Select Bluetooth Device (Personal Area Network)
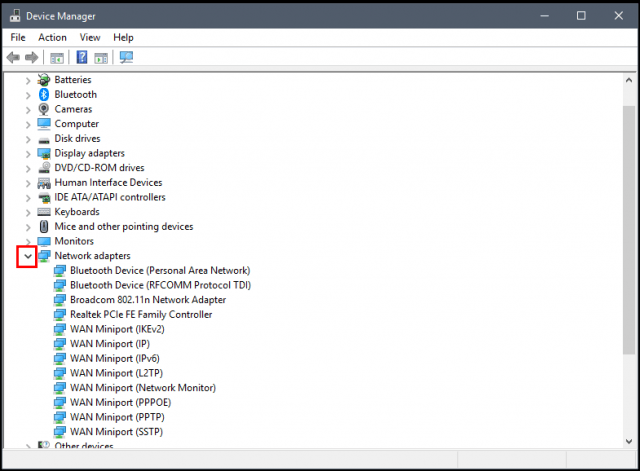 pyautogui.click(x=160, y=271)
